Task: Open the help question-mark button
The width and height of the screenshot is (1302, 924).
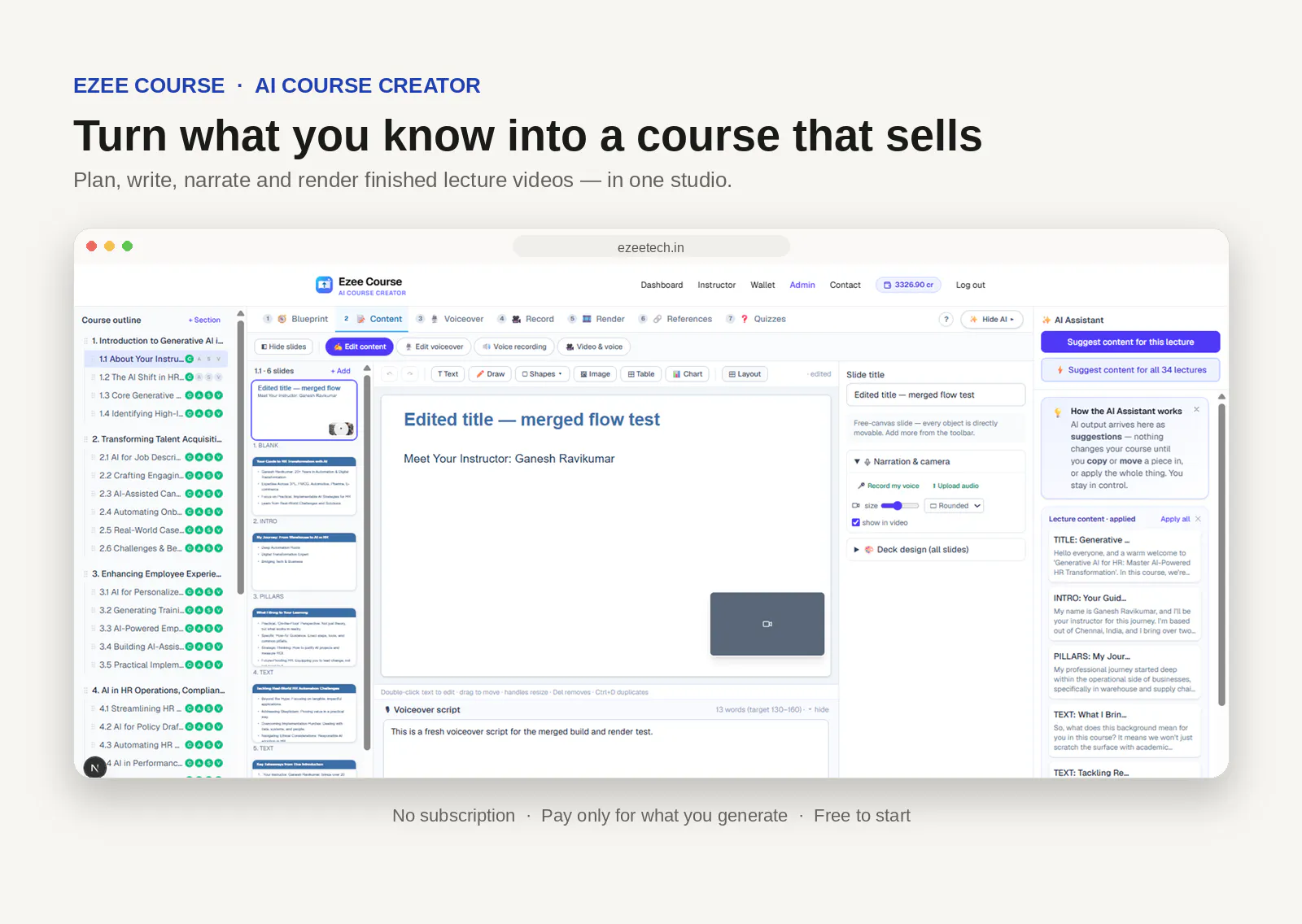Action: tap(946, 320)
